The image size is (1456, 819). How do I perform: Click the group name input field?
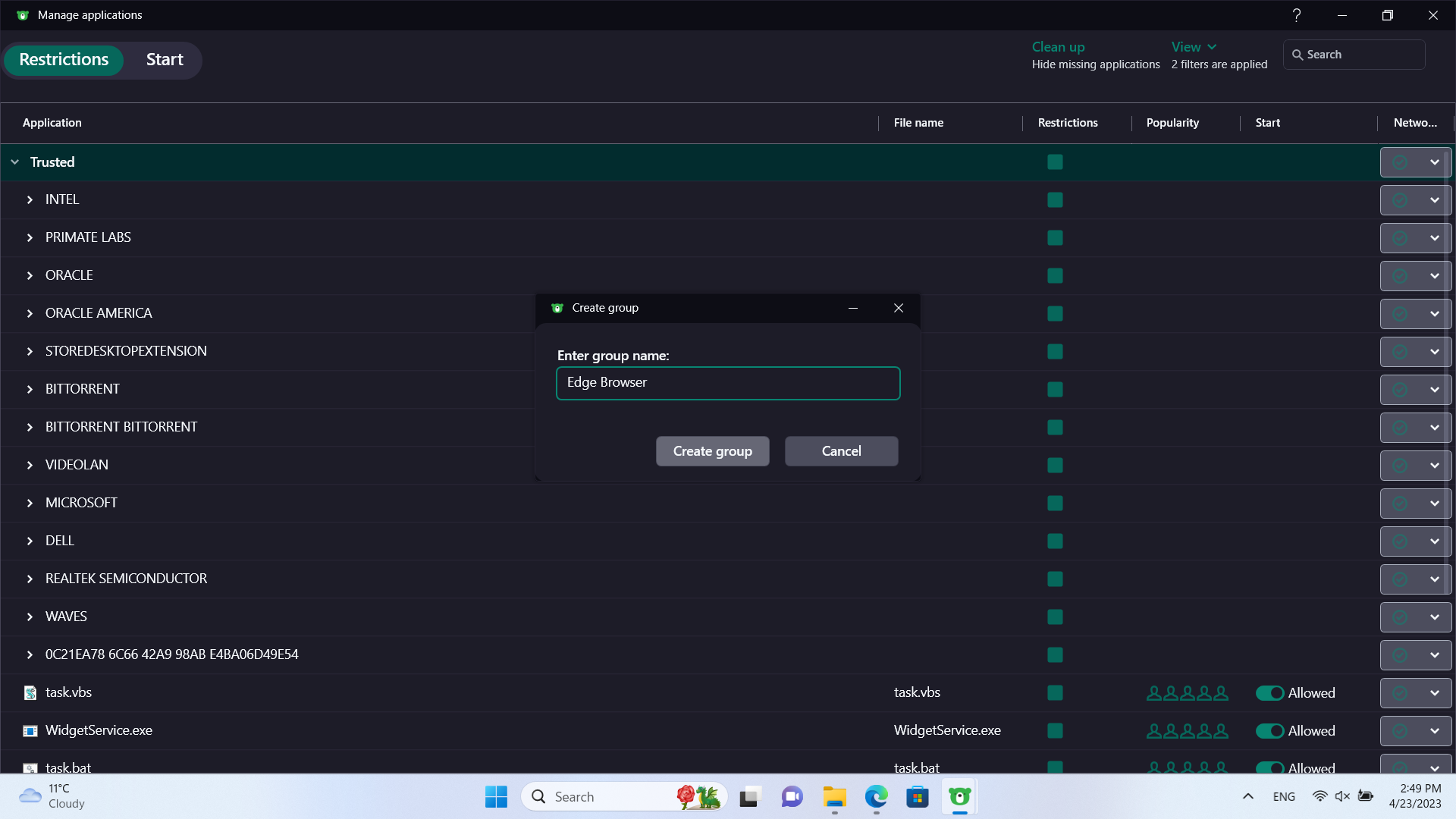point(728,383)
